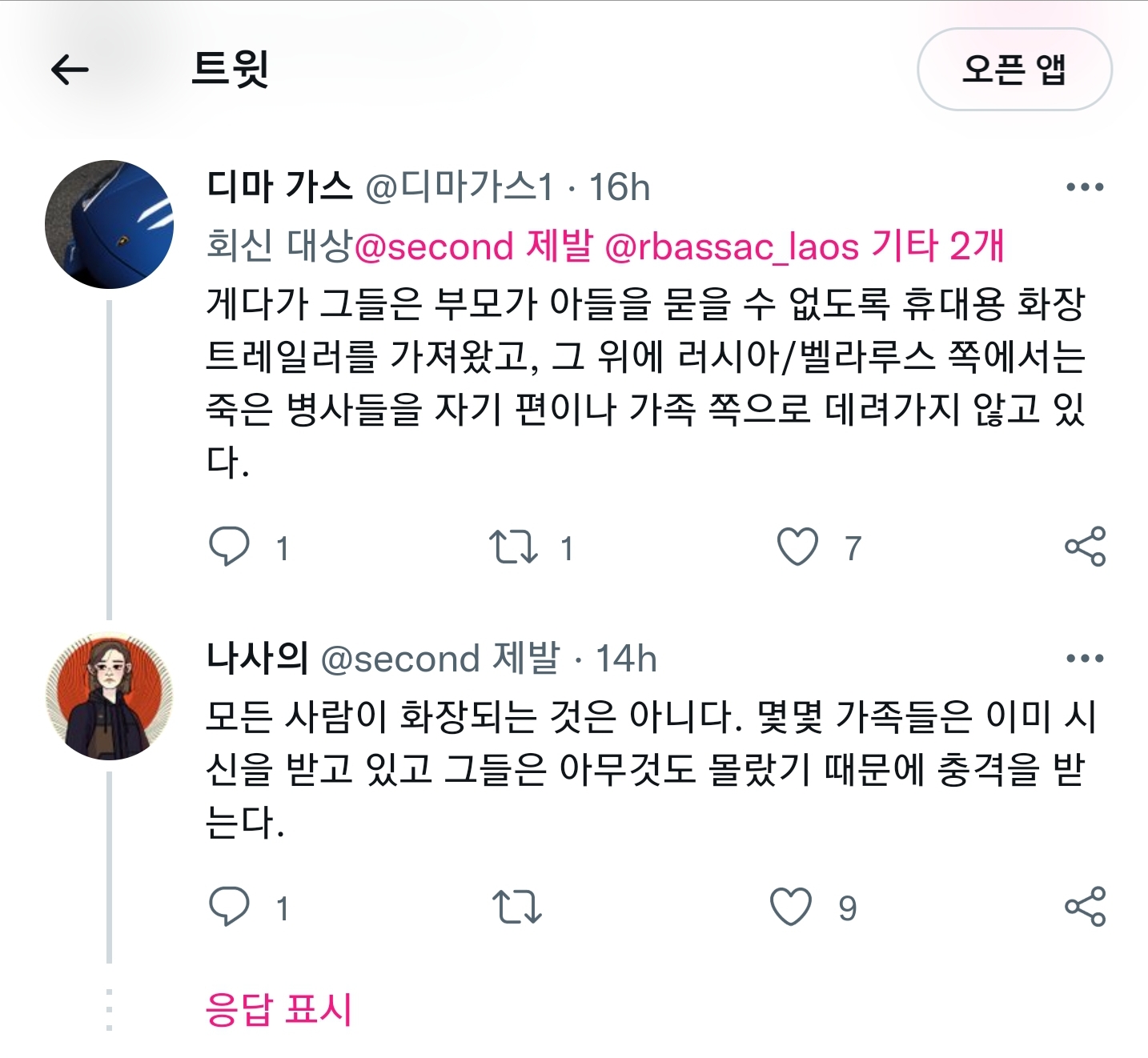Open the @second 제발 mention link
The height and width of the screenshot is (1058, 1148).
coord(473,246)
